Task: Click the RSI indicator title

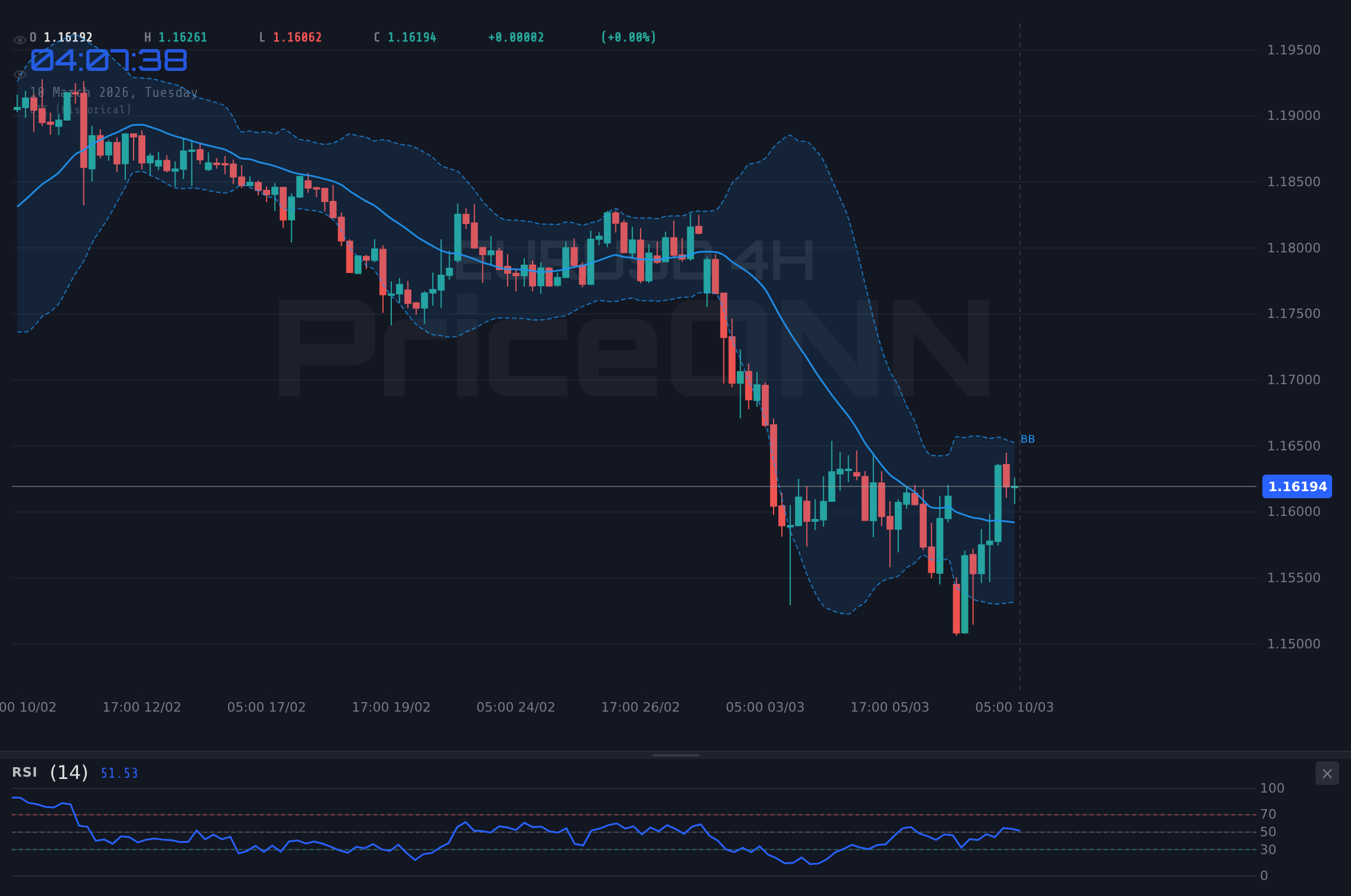Action: coord(24,772)
